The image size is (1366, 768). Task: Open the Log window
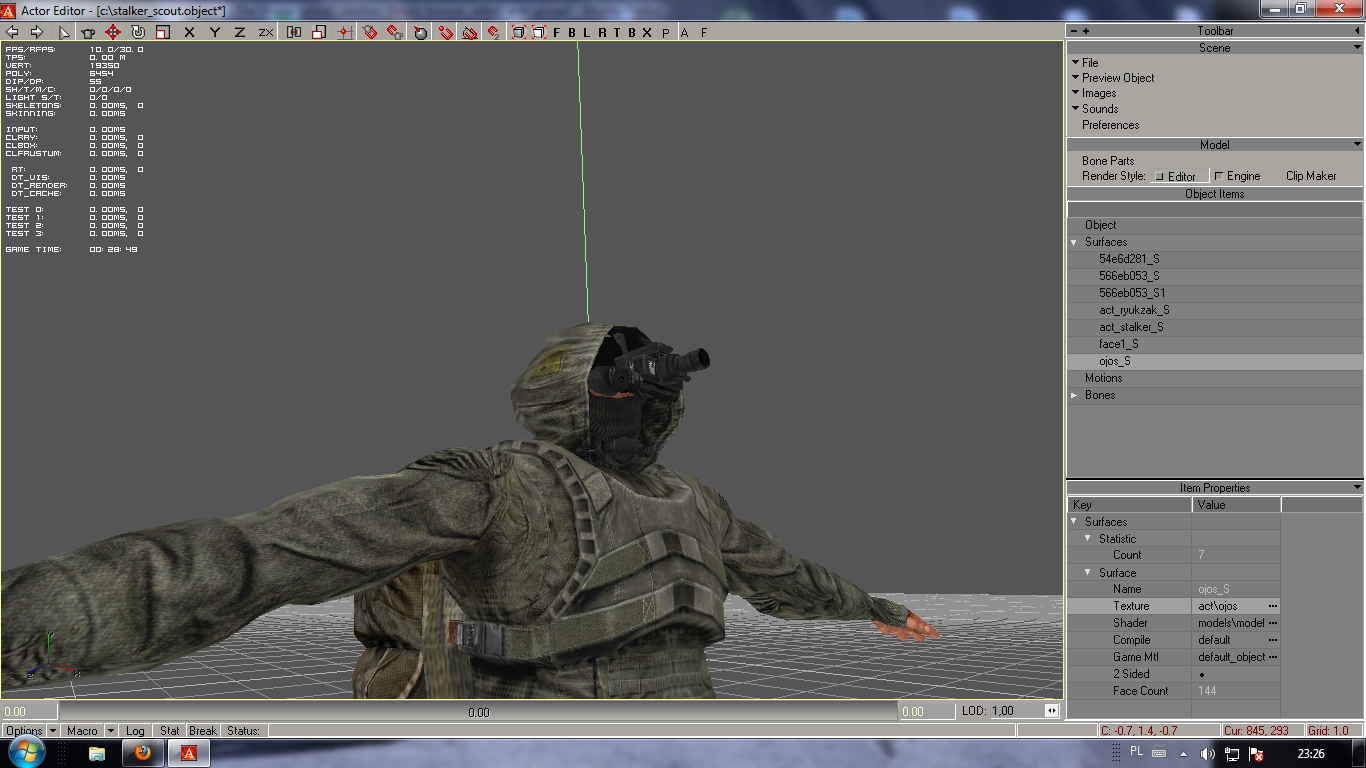(135, 731)
